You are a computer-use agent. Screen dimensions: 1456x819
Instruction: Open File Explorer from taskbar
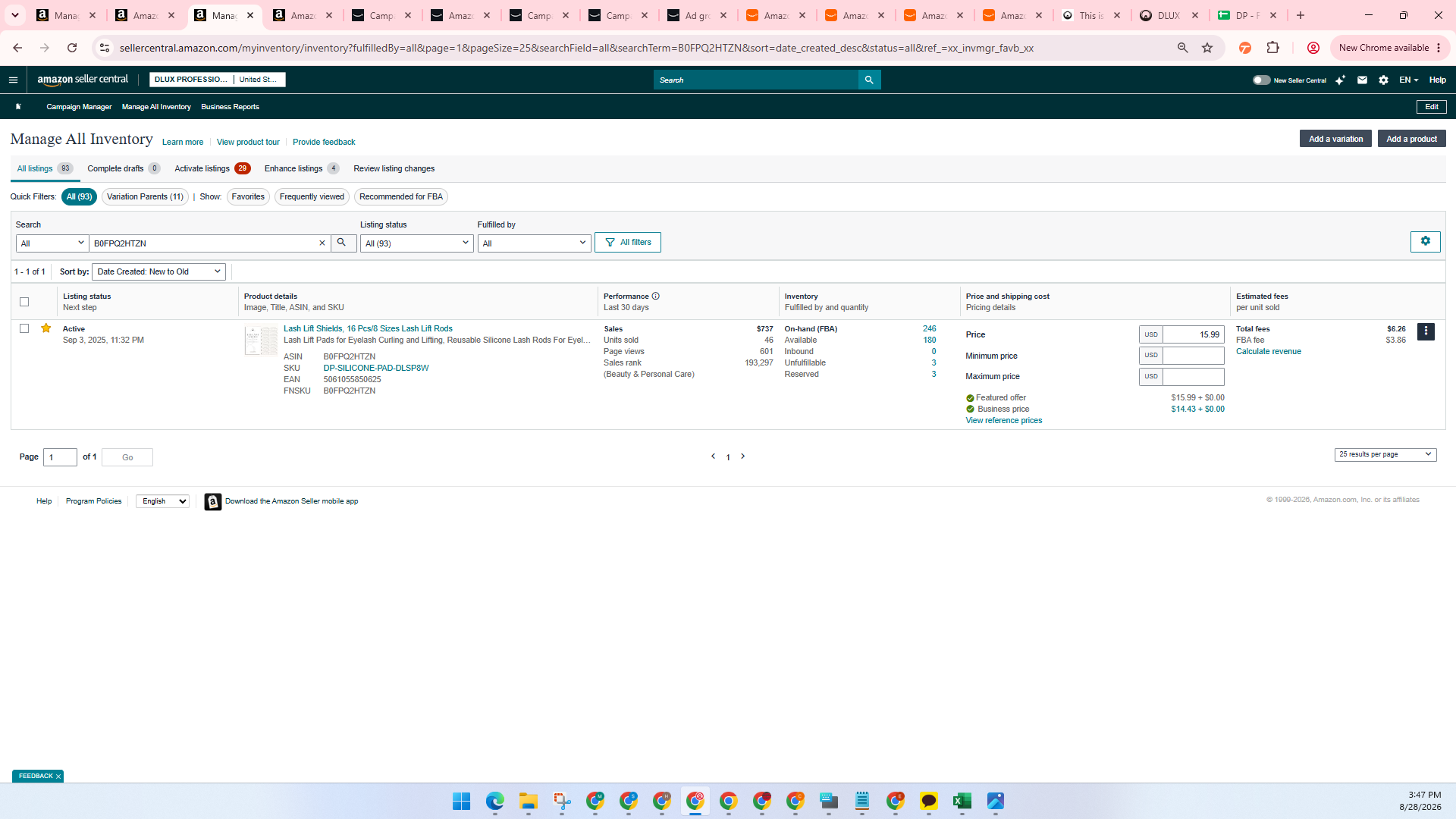click(x=528, y=801)
